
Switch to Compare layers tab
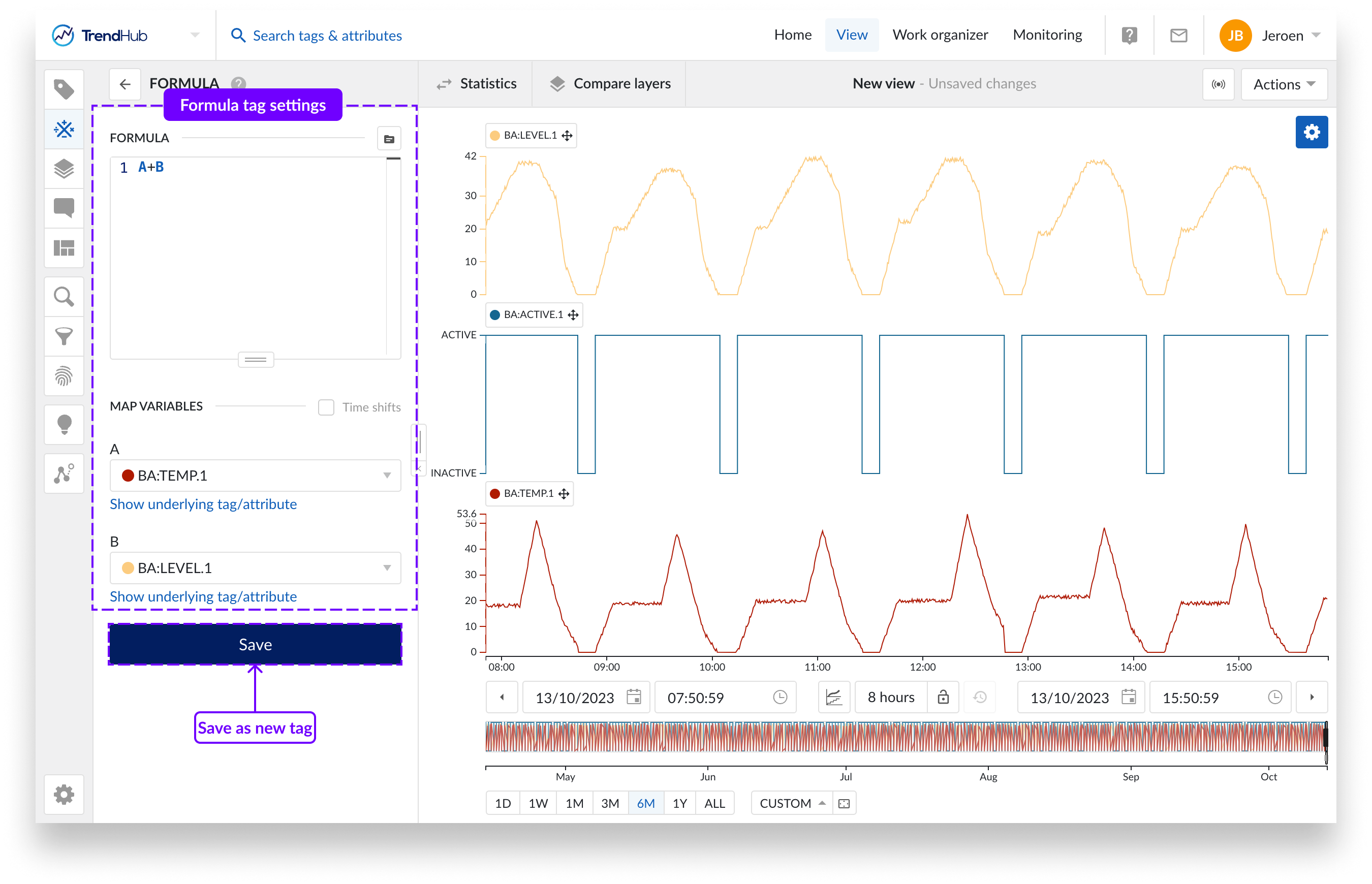pos(610,84)
